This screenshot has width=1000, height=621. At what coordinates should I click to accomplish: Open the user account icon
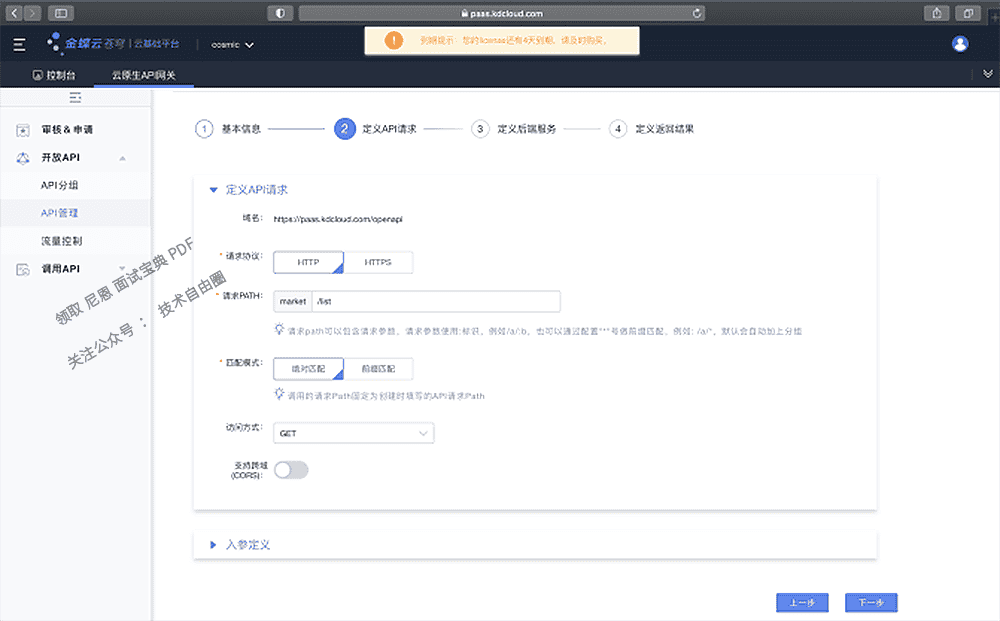pyautogui.click(x=960, y=44)
